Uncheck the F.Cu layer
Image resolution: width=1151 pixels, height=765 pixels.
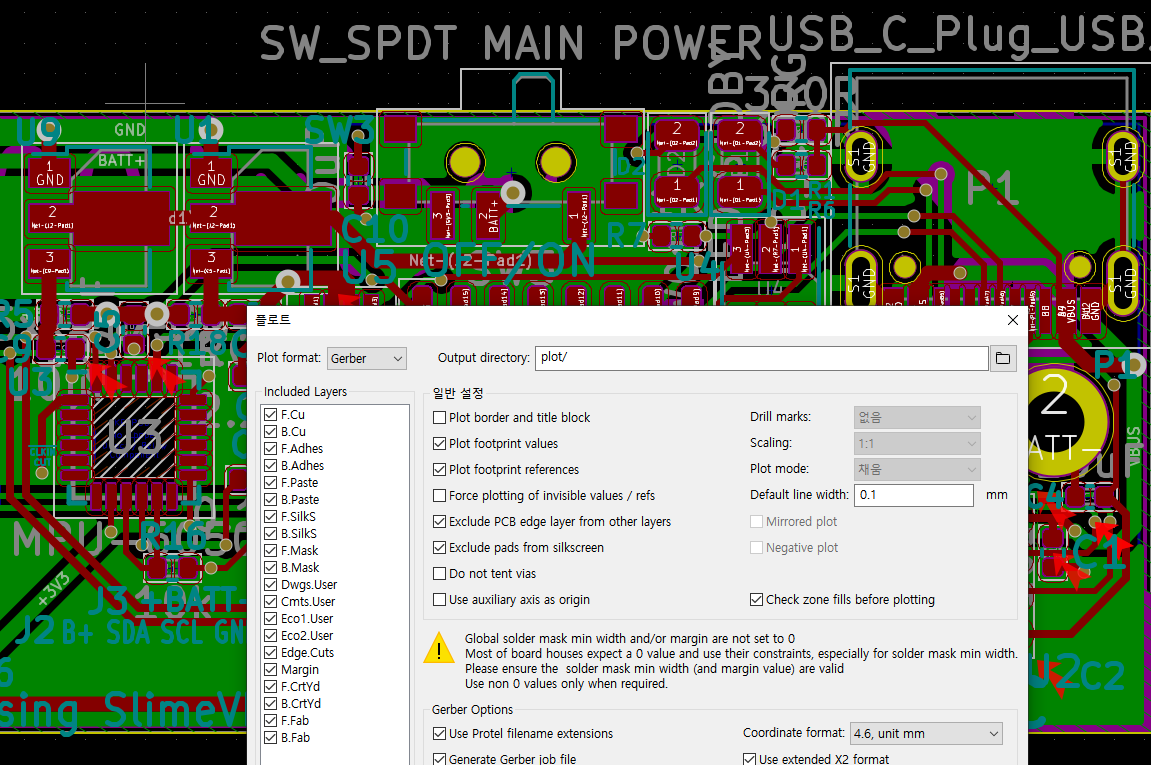tap(270, 415)
